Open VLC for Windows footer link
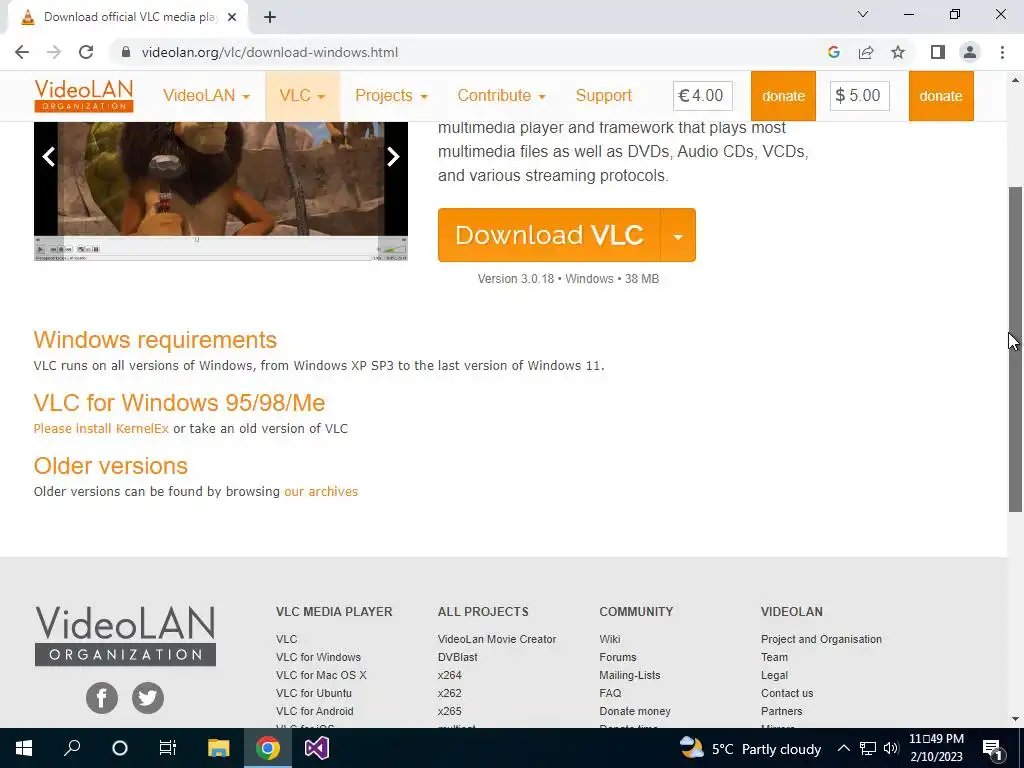The height and width of the screenshot is (768, 1024). (x=318, y=657)
